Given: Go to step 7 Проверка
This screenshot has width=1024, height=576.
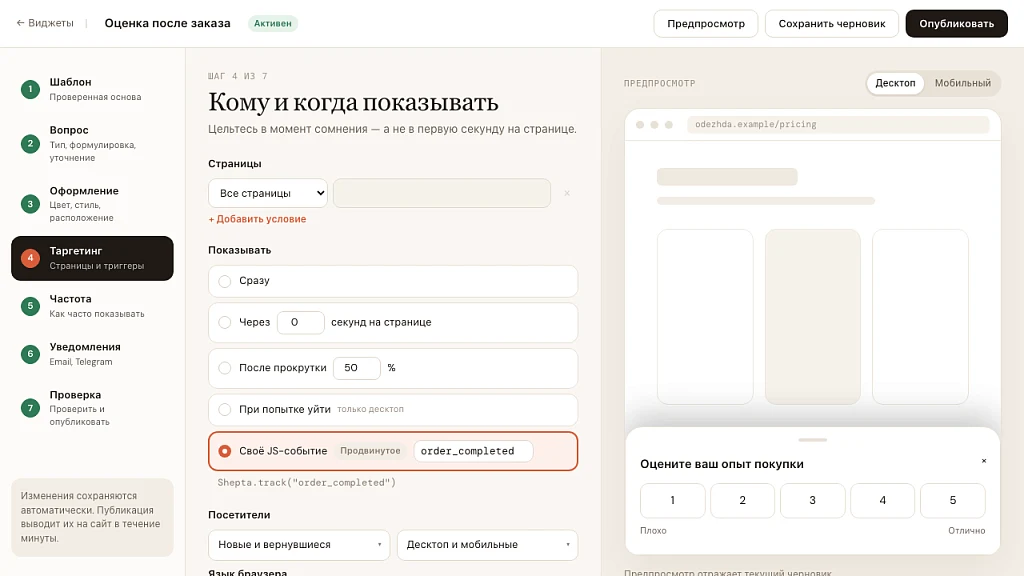Looking at the screenshot, I should click(92, 408).
